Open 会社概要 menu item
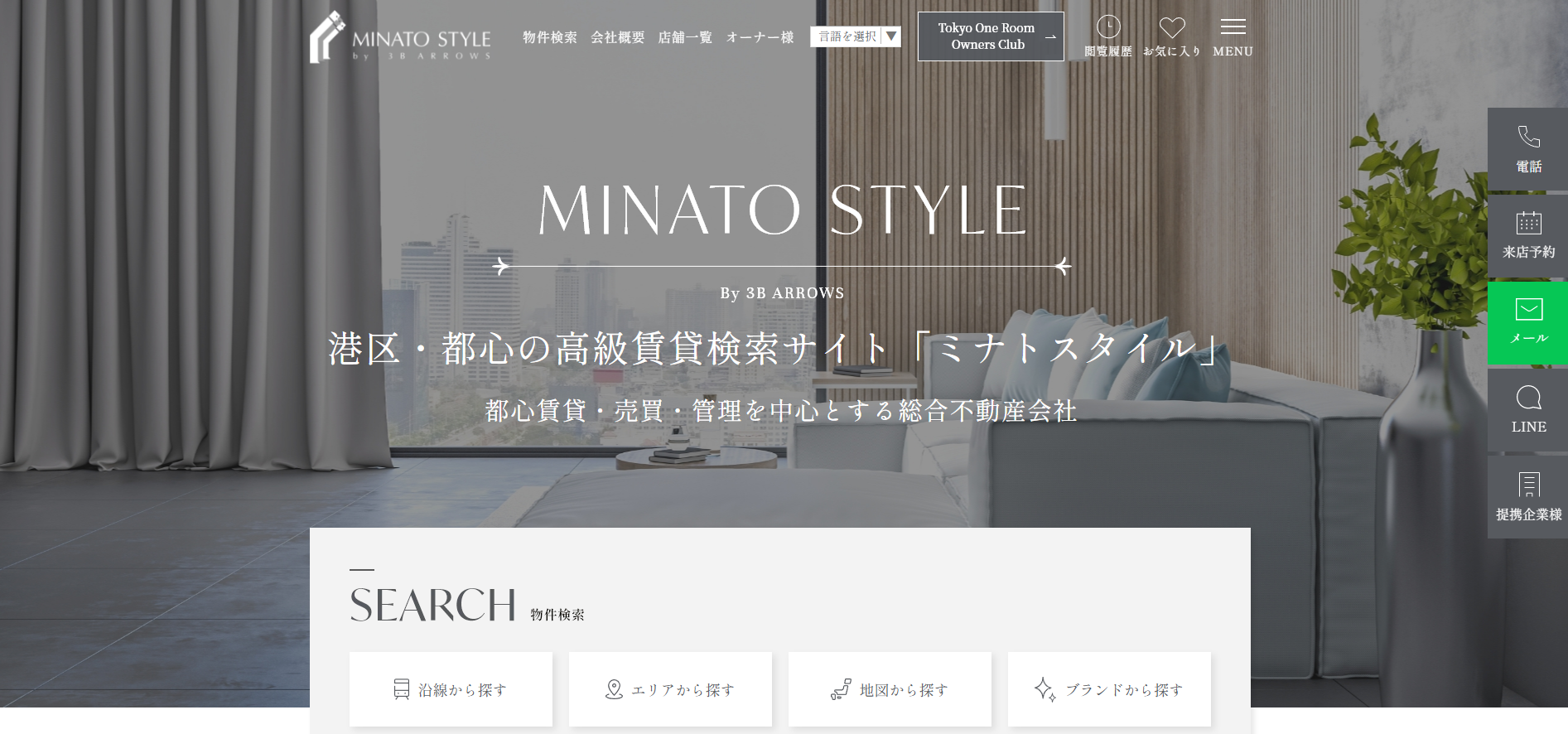The image size is (1568, 734). pos(618,37)
